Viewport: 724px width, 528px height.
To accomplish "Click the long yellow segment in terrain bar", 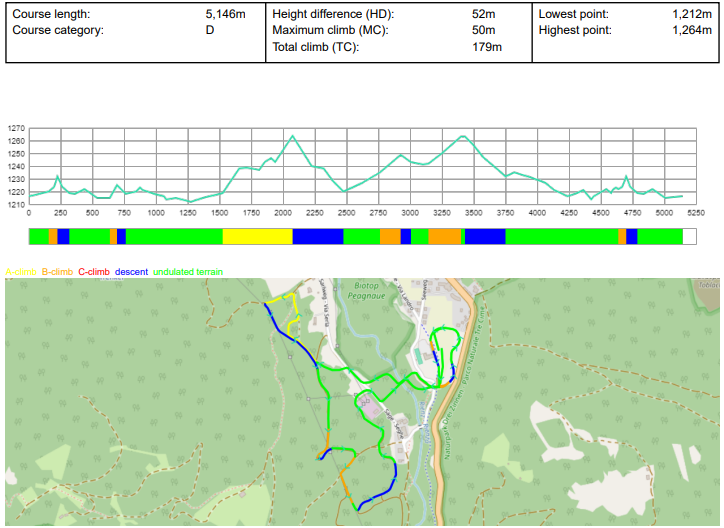I will [x=257, y=236].
